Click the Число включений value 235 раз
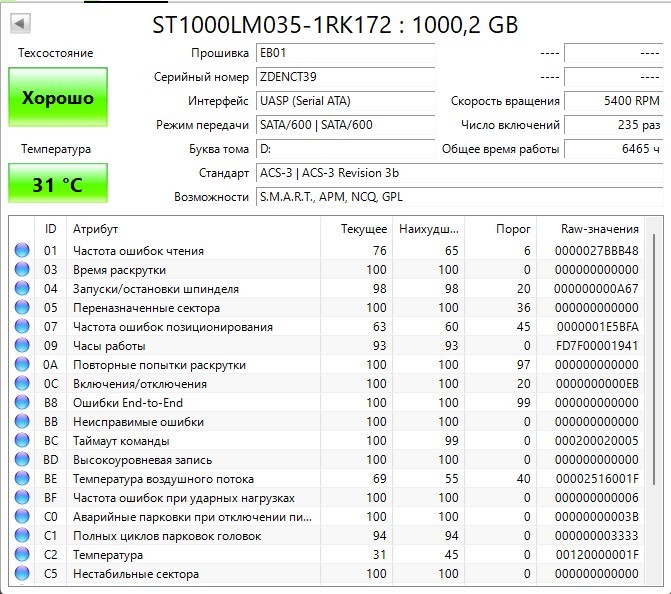The width and height of the screenshot is (671, 594). pos(613,125)
